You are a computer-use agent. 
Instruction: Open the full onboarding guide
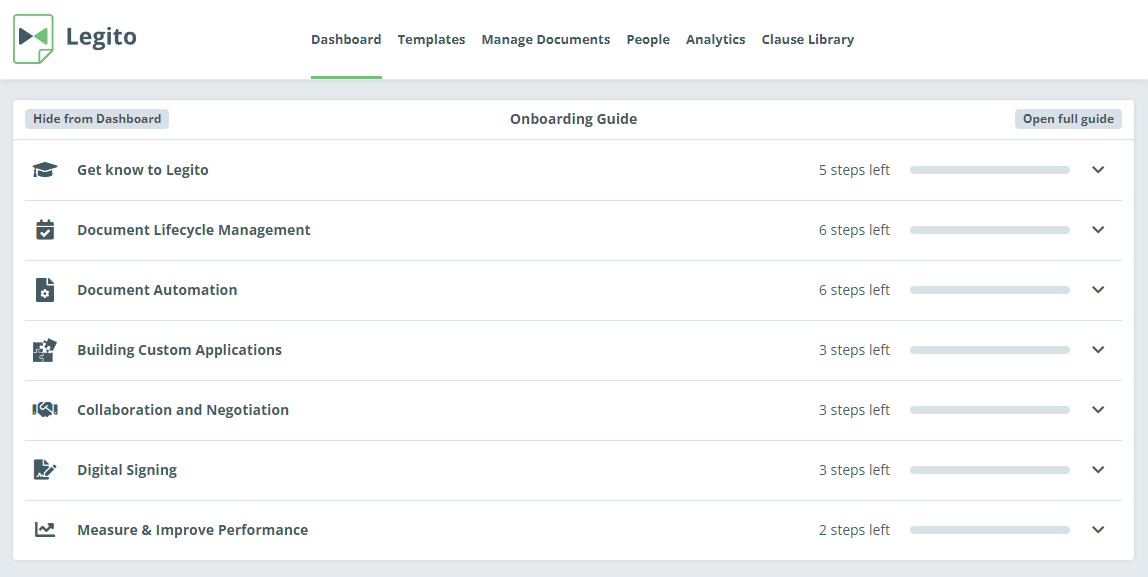coord(1068,119)
